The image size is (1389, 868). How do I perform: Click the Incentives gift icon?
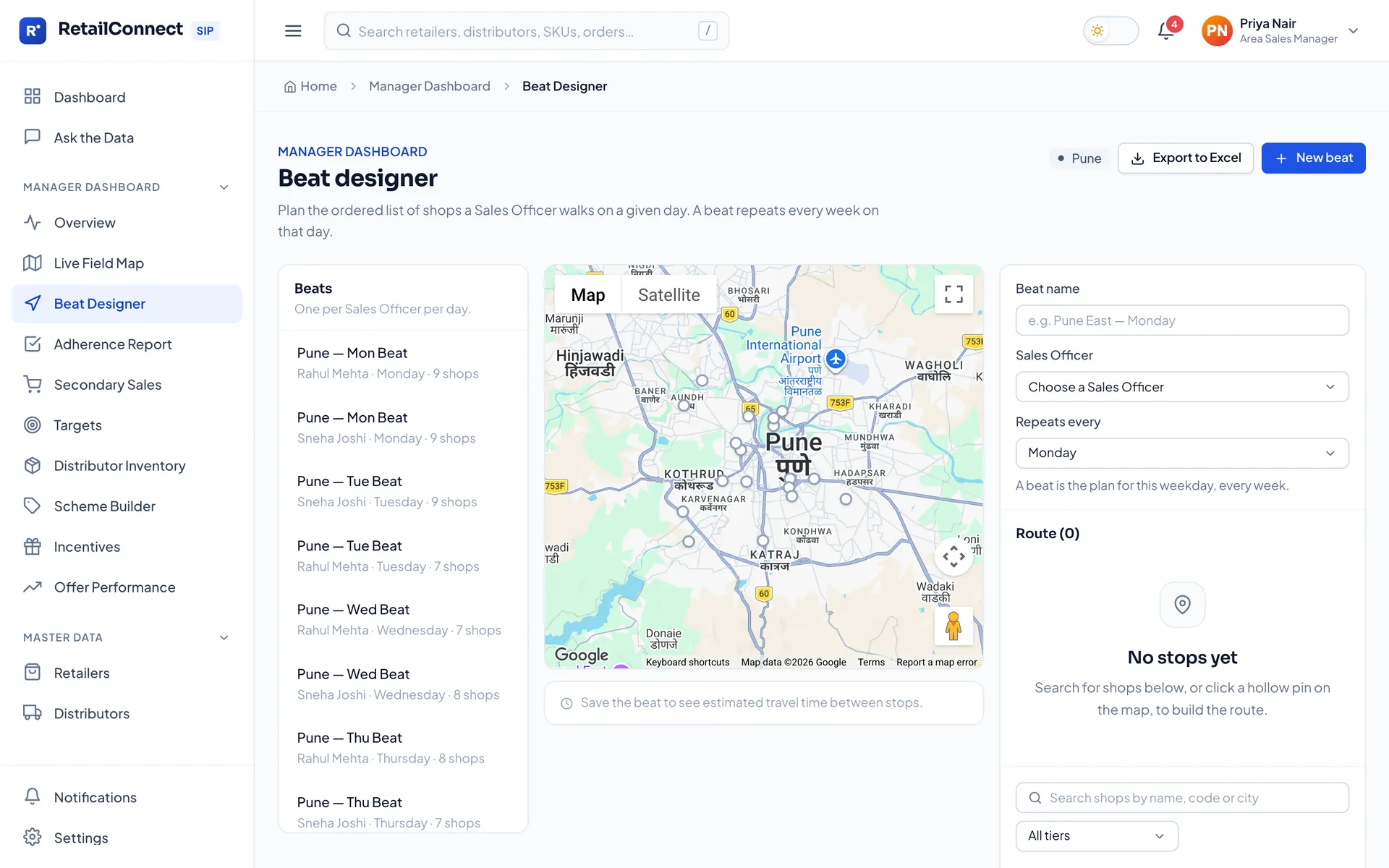click(33, 547)
